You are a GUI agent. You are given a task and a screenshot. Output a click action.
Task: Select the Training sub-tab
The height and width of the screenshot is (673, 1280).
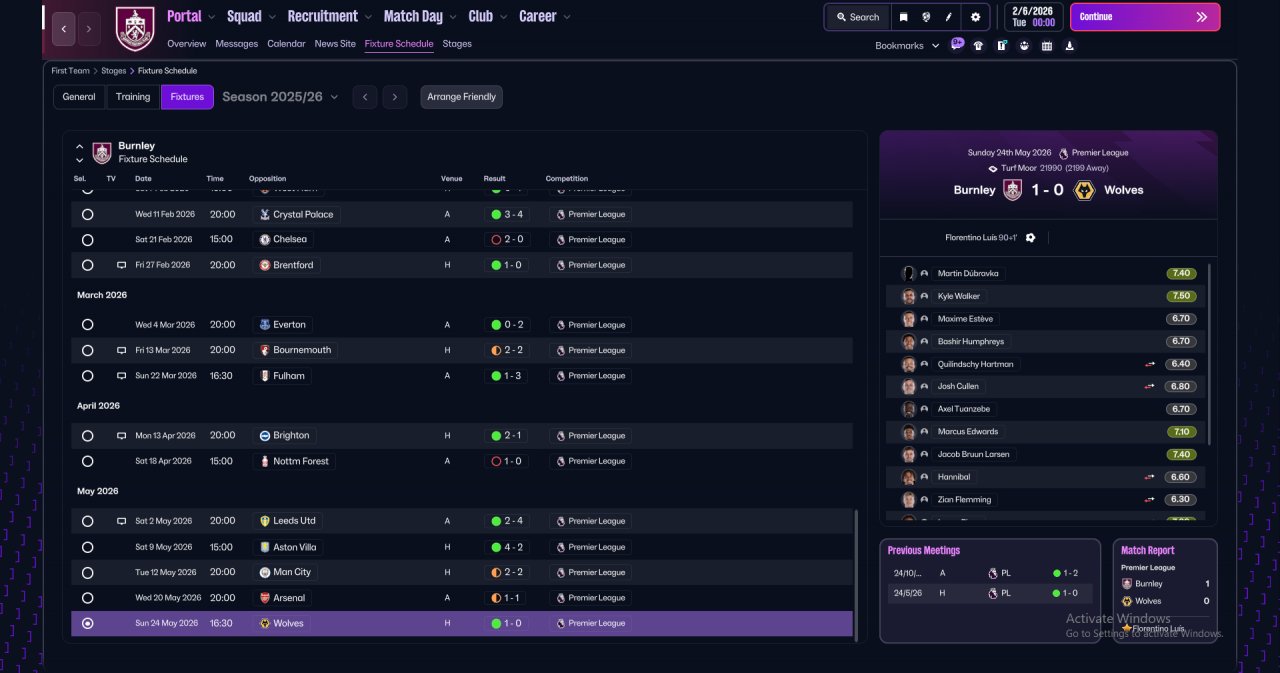(x=133, y=97)
